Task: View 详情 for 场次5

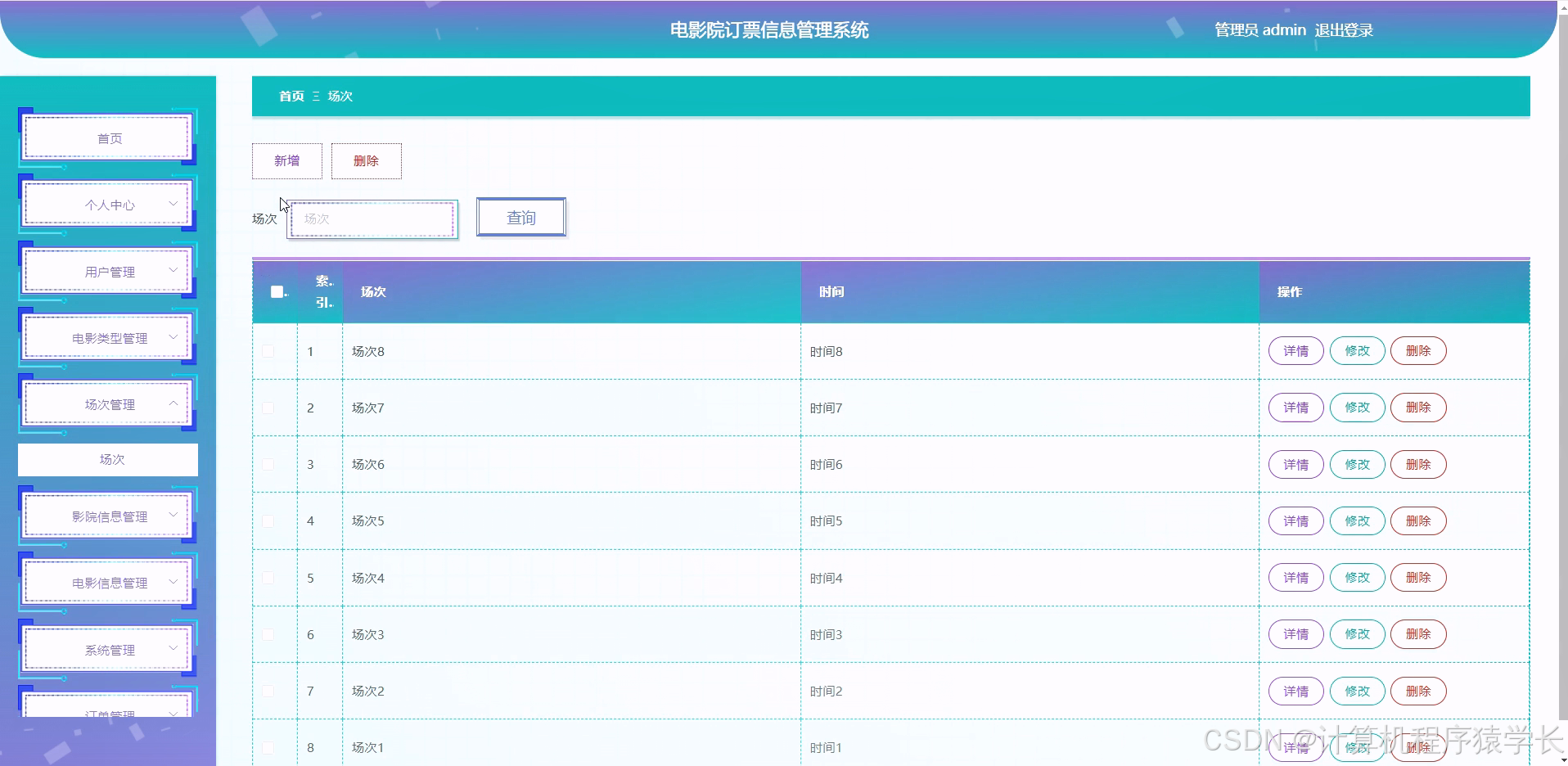Action: click(x=1296, y=521)
